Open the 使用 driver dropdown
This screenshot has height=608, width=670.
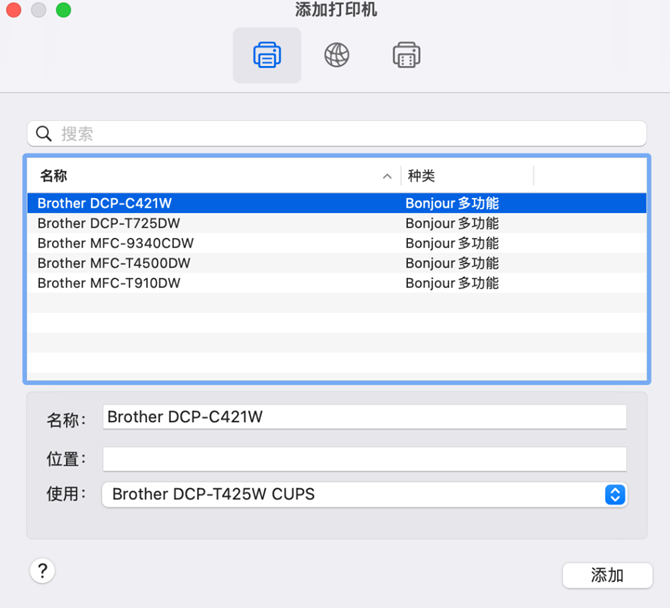pos(364,495)
